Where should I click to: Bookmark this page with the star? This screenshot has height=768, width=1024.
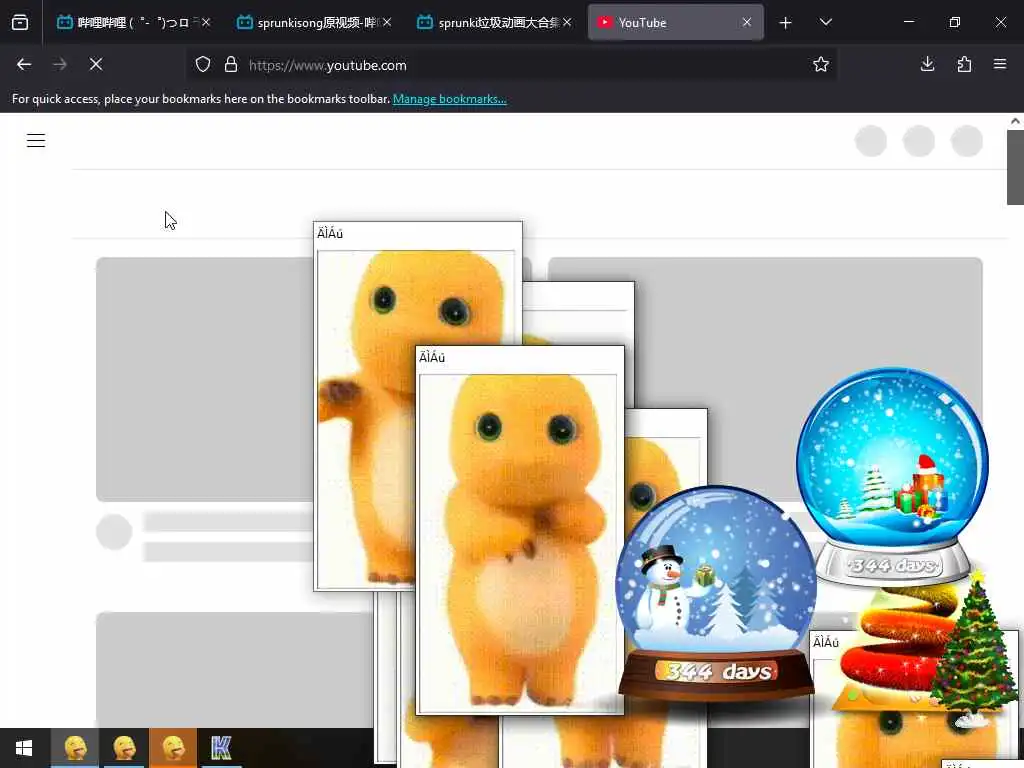(821, 65)
